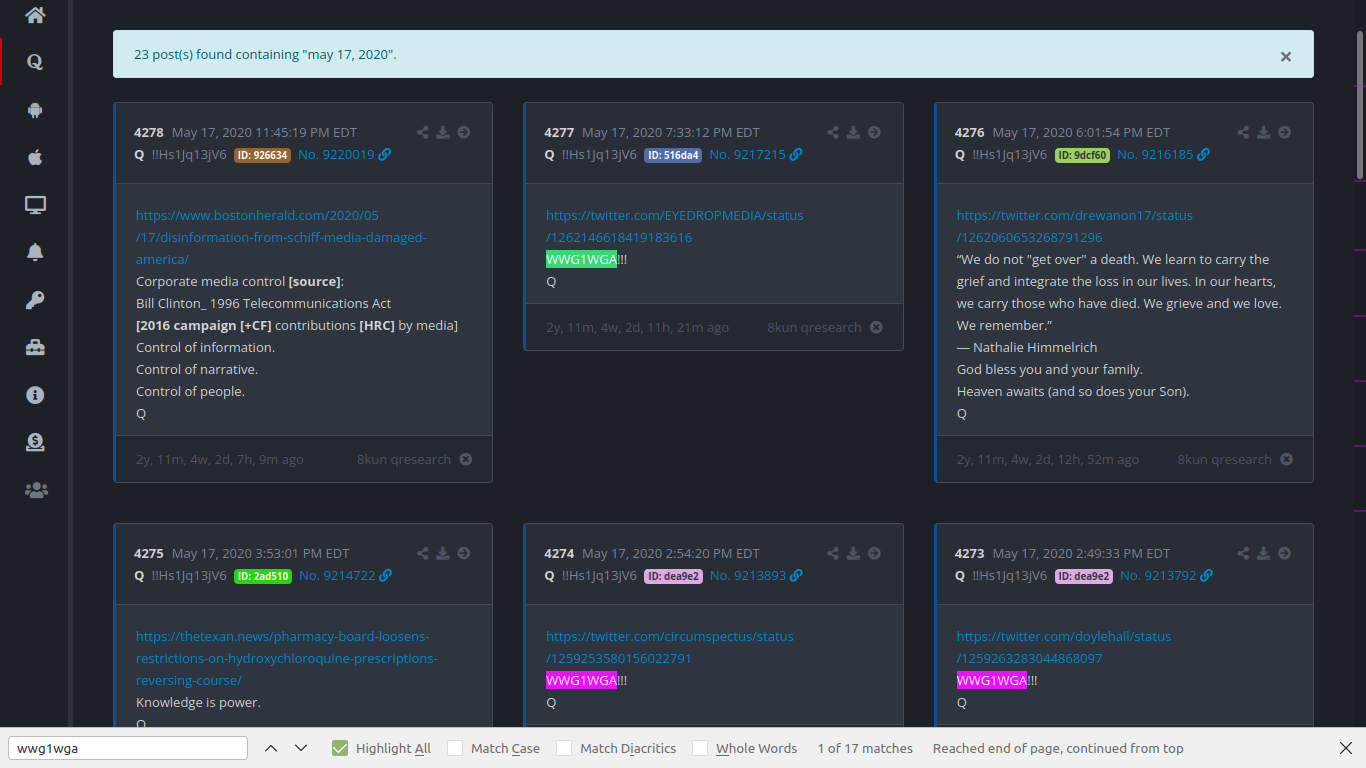Go to post 4276 arrow icon
Image resolution: width=1366 pixels, height=768 pixels.
click(x=1285, y=132)
